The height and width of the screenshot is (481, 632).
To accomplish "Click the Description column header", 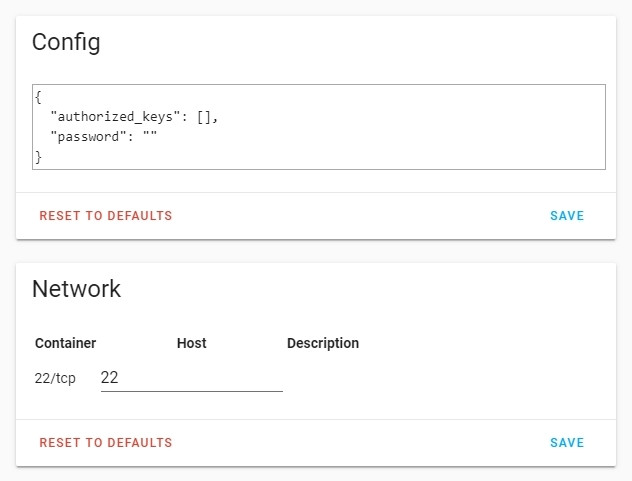I will (x=322, y=343).
